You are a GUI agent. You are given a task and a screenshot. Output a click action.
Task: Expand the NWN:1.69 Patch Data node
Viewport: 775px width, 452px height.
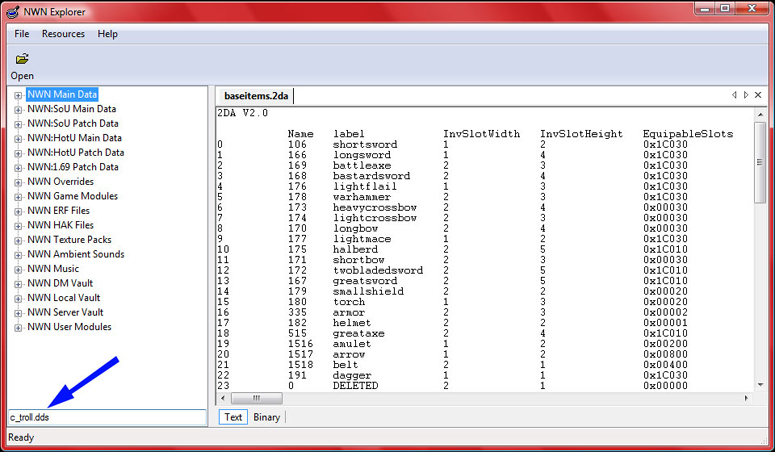click(x=18, y=168)
